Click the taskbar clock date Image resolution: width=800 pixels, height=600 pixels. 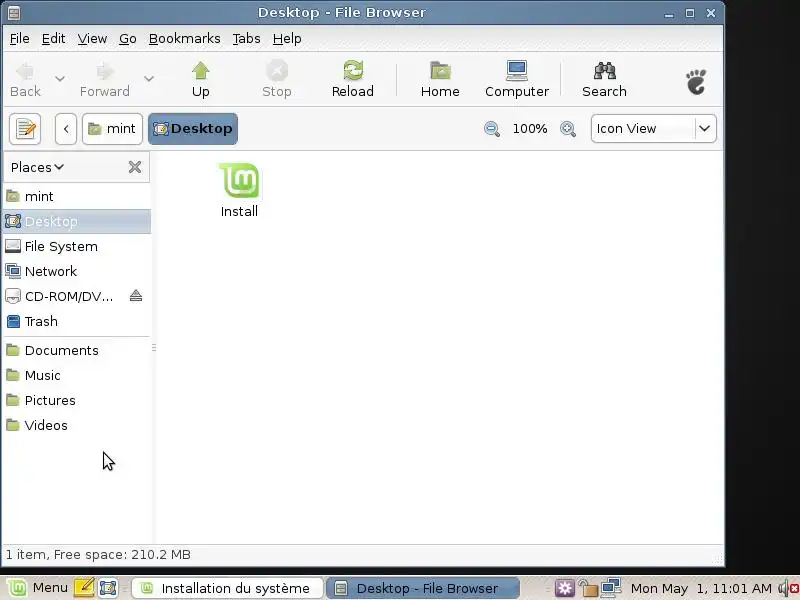pyautogui.click(x=701, y=588)
